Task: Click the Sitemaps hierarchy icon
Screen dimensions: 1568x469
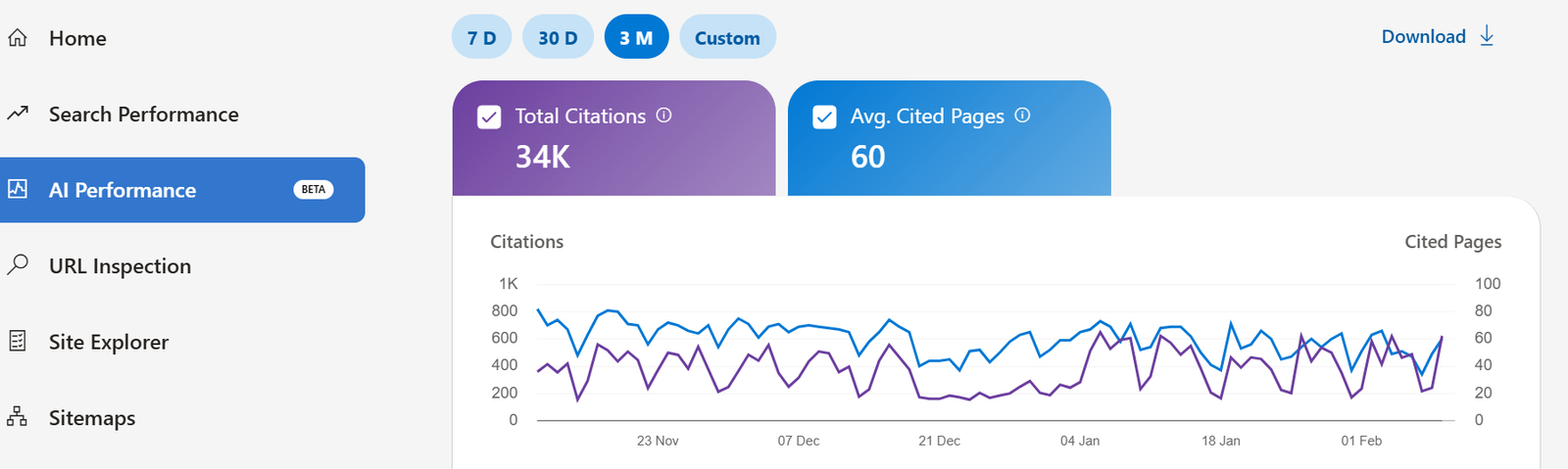Action: point(18,416)
